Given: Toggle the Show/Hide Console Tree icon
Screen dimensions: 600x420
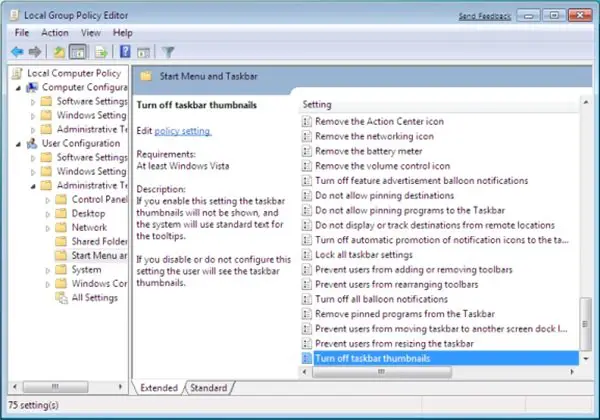Looking at the screenshot, I should [78, 52].
